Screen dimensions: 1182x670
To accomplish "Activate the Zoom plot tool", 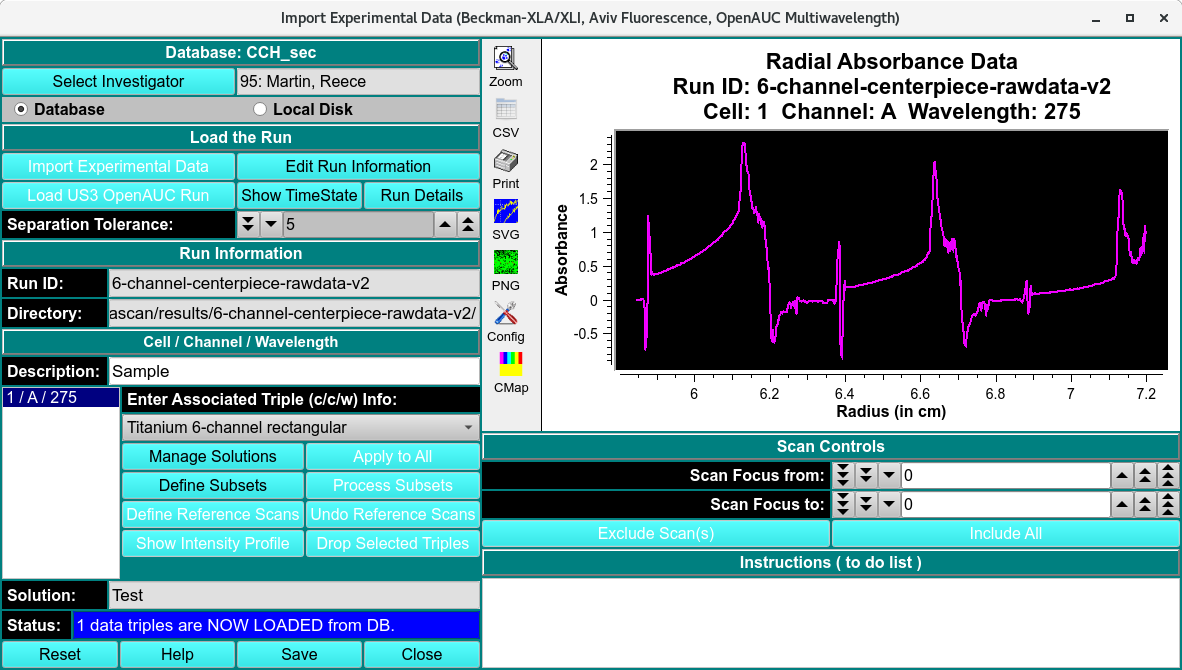I will point(506,62).
